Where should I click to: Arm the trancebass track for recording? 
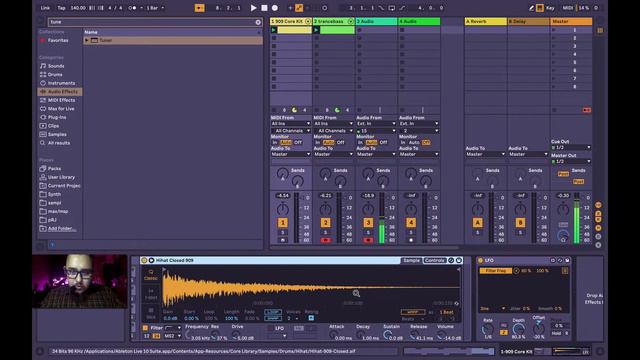tap(325, 240)
